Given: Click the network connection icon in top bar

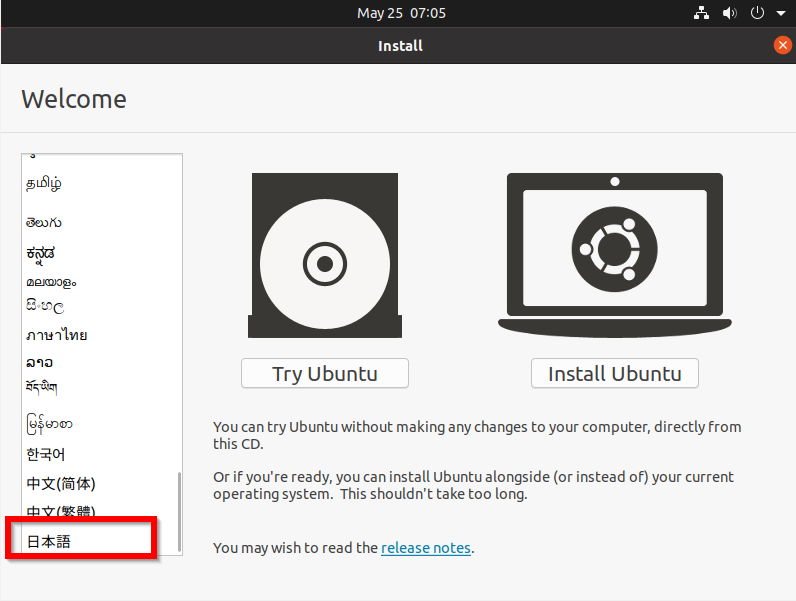Looking at the screenshot, I should pos(701,13).
